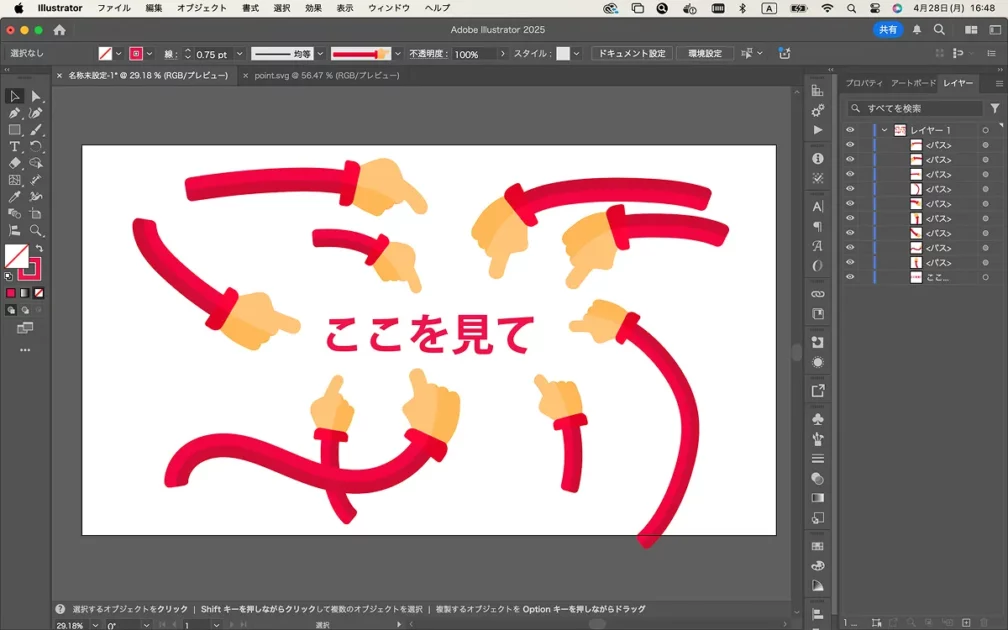Open the 効果 menu
The height and width of the screenshot is (630, 1008).
click(313, 8)
